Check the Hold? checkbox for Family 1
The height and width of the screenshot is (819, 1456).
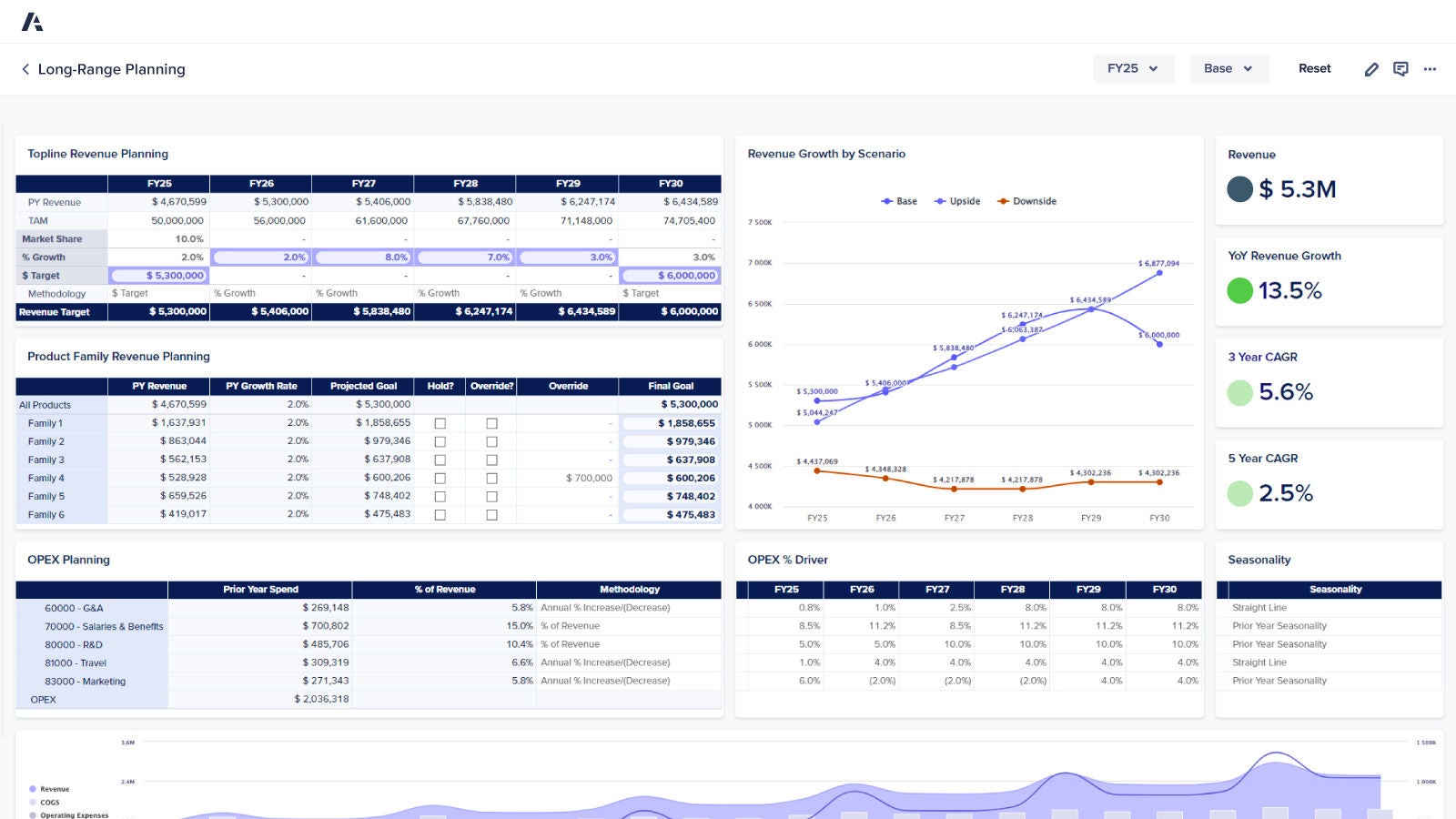440,422
